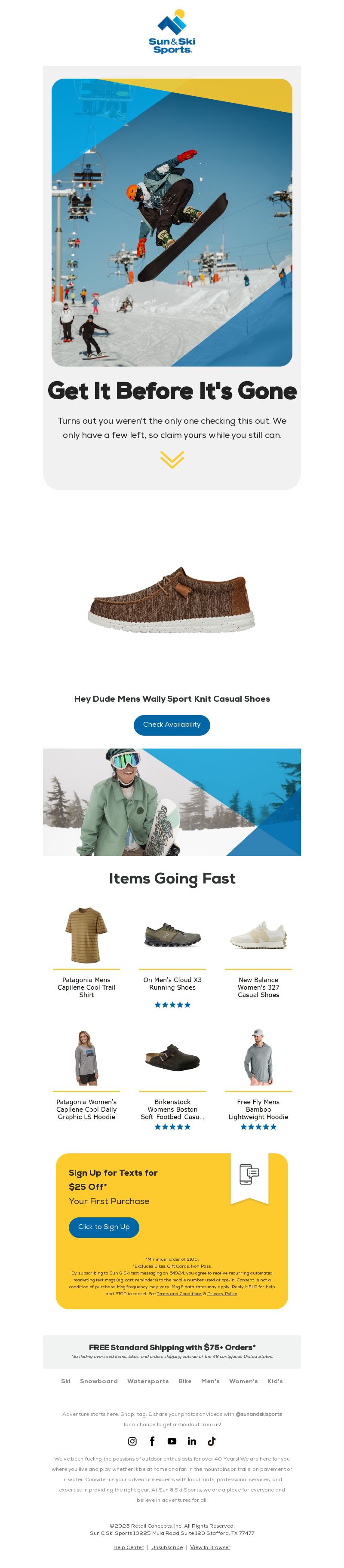Click the View in Browser link
344x1568 pixels.
[x=210, y=1547]
